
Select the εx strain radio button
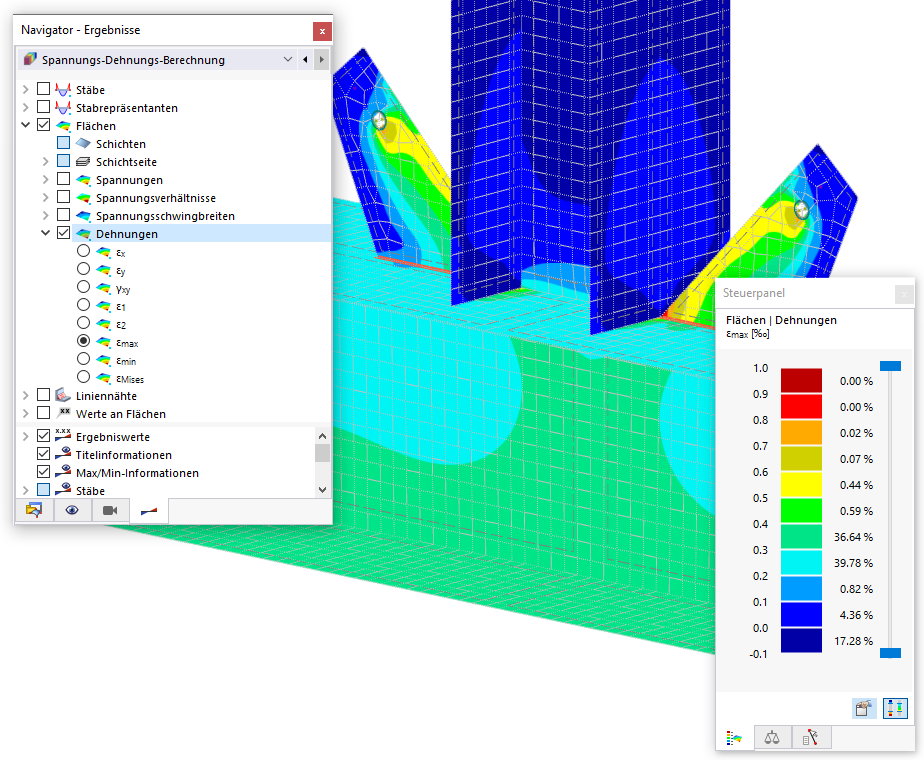tap(84, 251)
